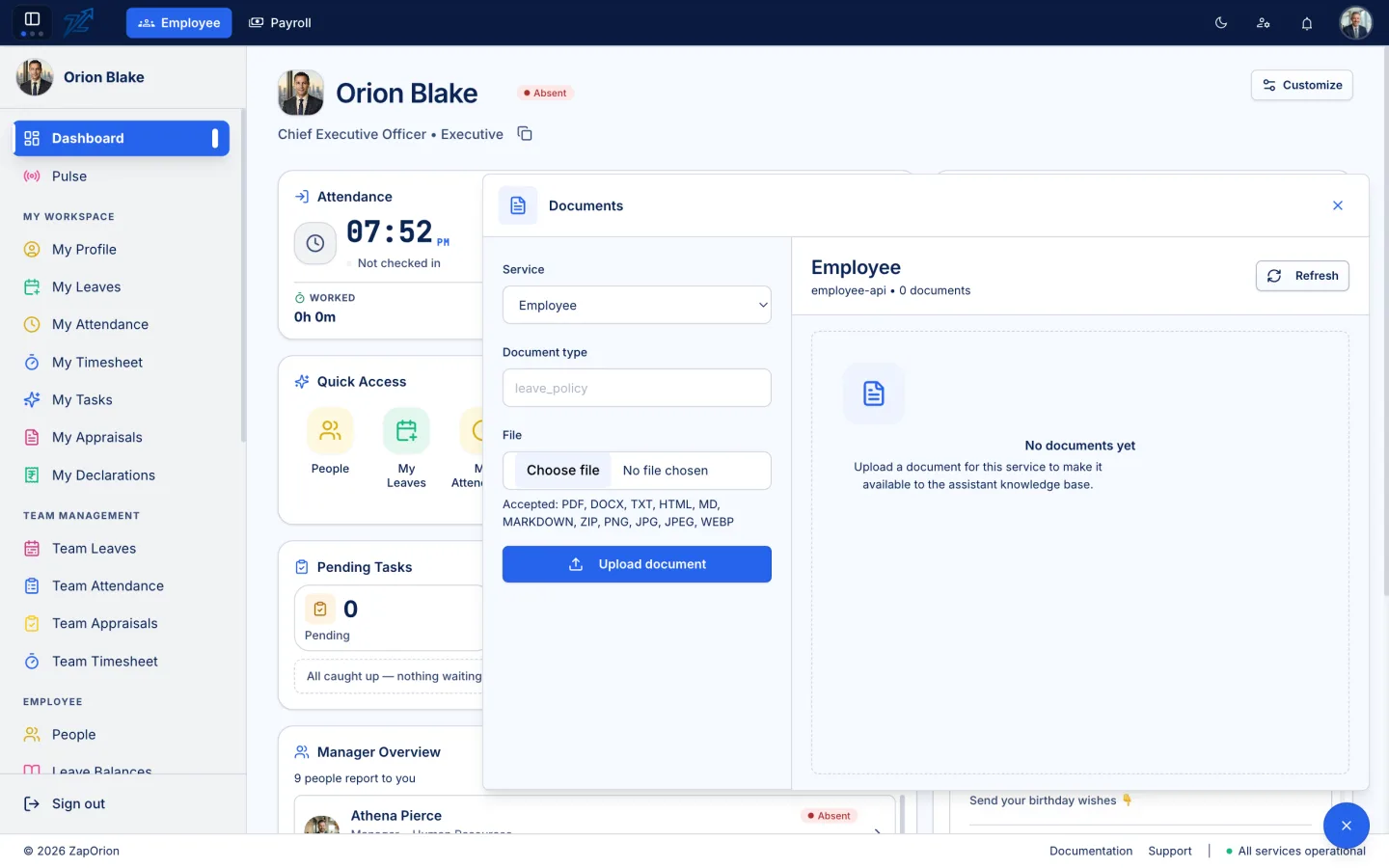Click the sidebar Orion Blake avatar
Screen dimensions: 1389x868
(35, 77)
